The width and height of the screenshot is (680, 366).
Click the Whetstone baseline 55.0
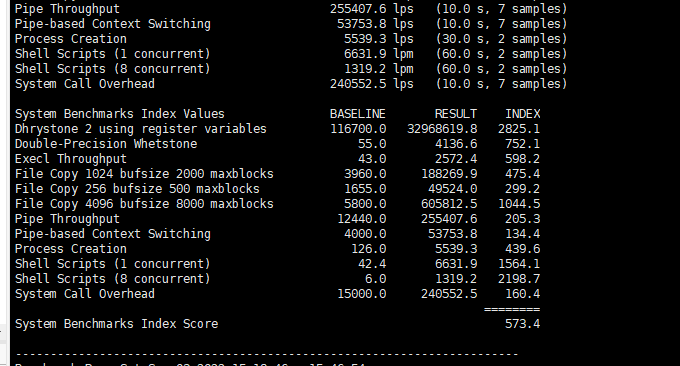372,144
